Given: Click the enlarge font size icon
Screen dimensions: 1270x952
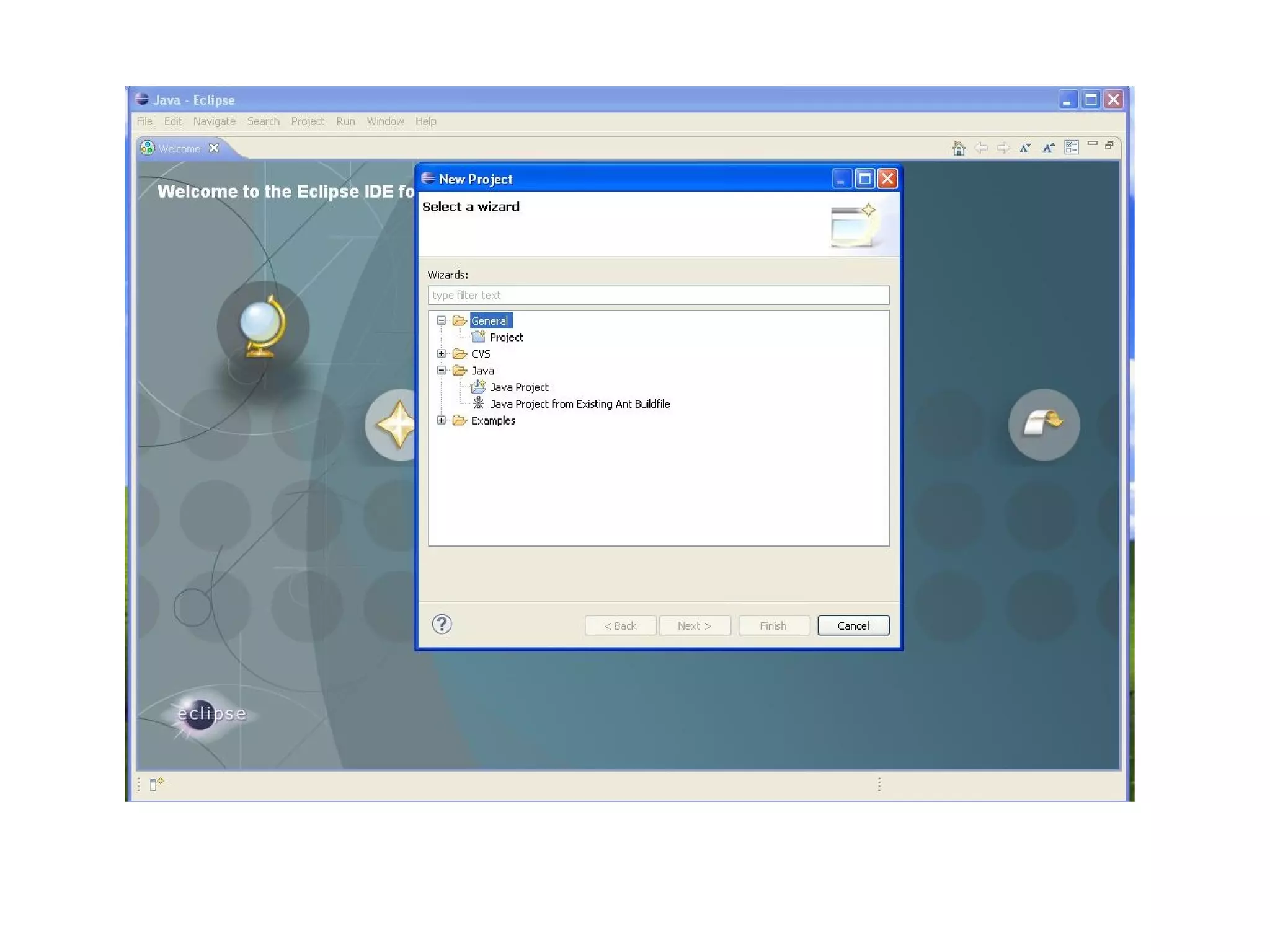Looking at the screenshot, I should point(1048,148).
